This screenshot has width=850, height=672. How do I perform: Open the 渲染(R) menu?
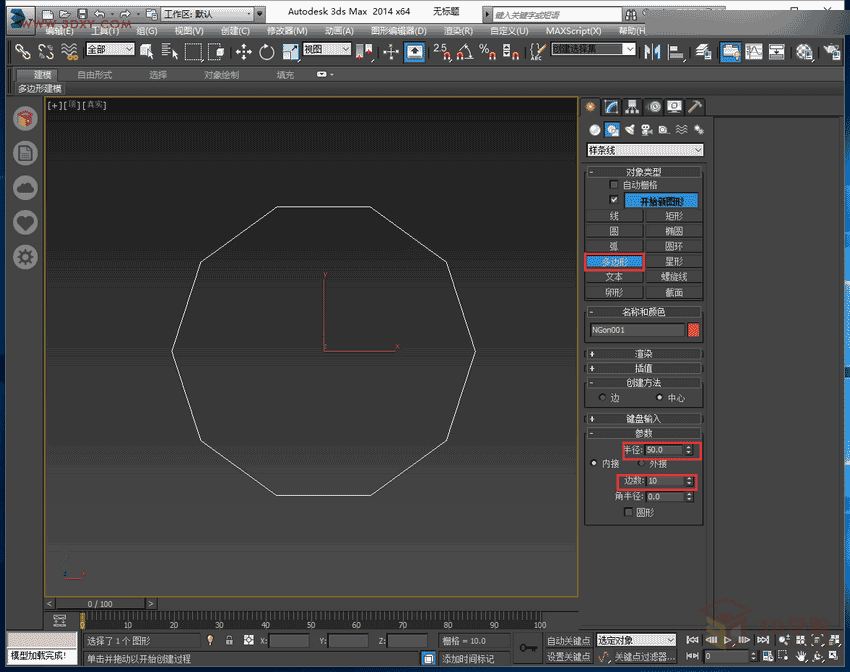pos(458,31)
